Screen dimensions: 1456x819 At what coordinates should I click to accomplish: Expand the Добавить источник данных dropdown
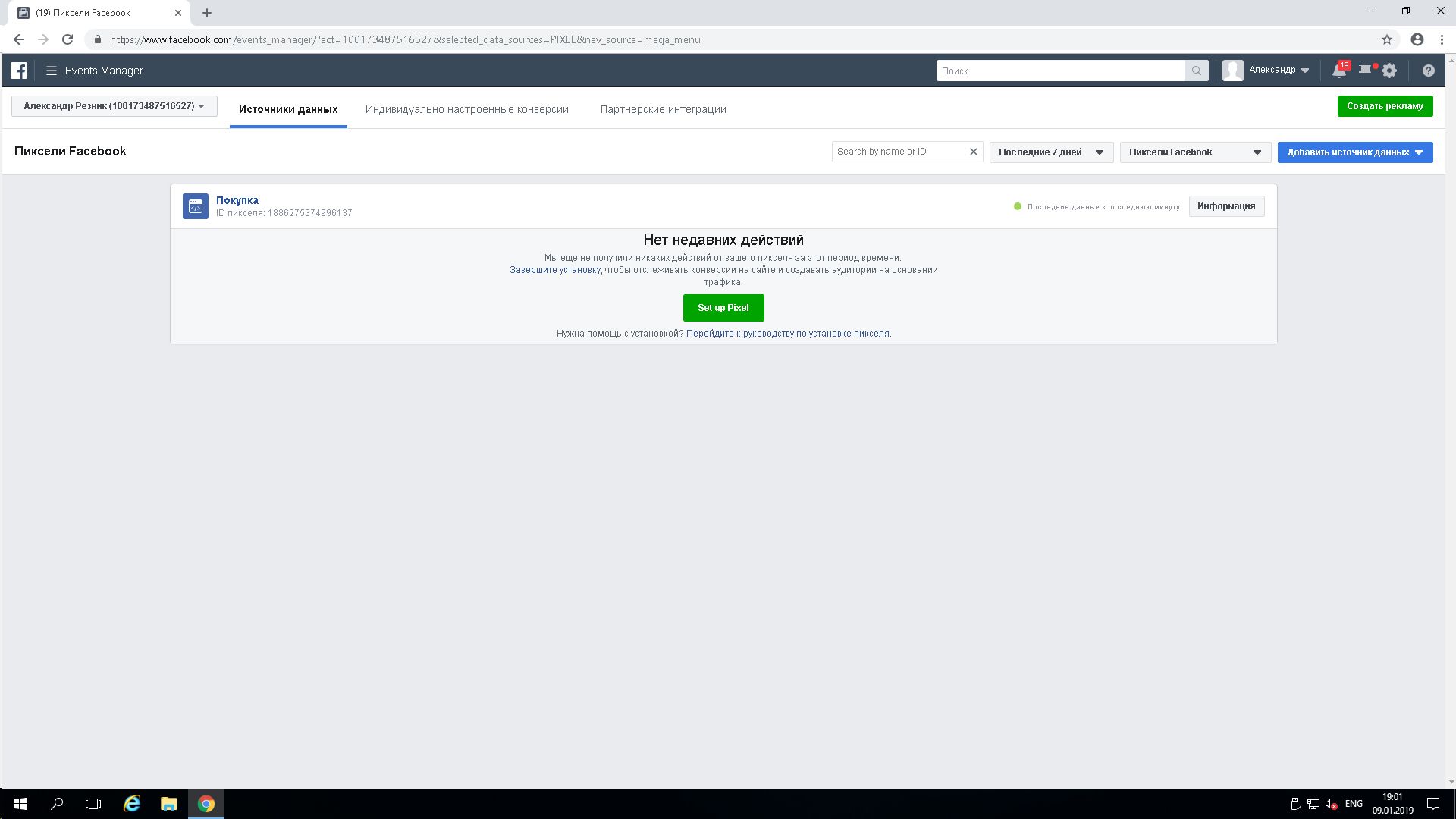click(x=1355, y=152)
